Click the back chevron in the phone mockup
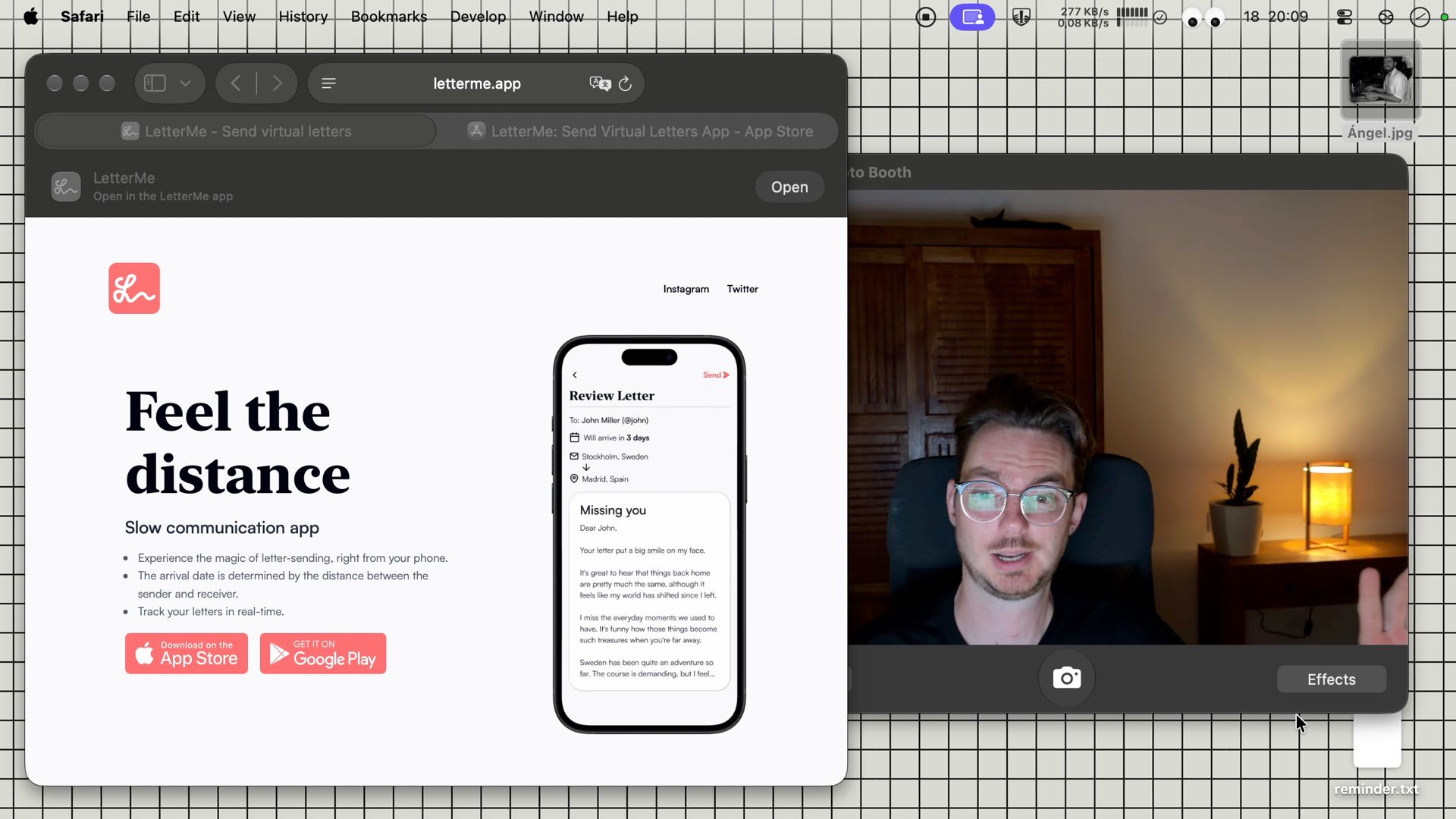This screenshot has width=1456, height=819. coord(575,375)
